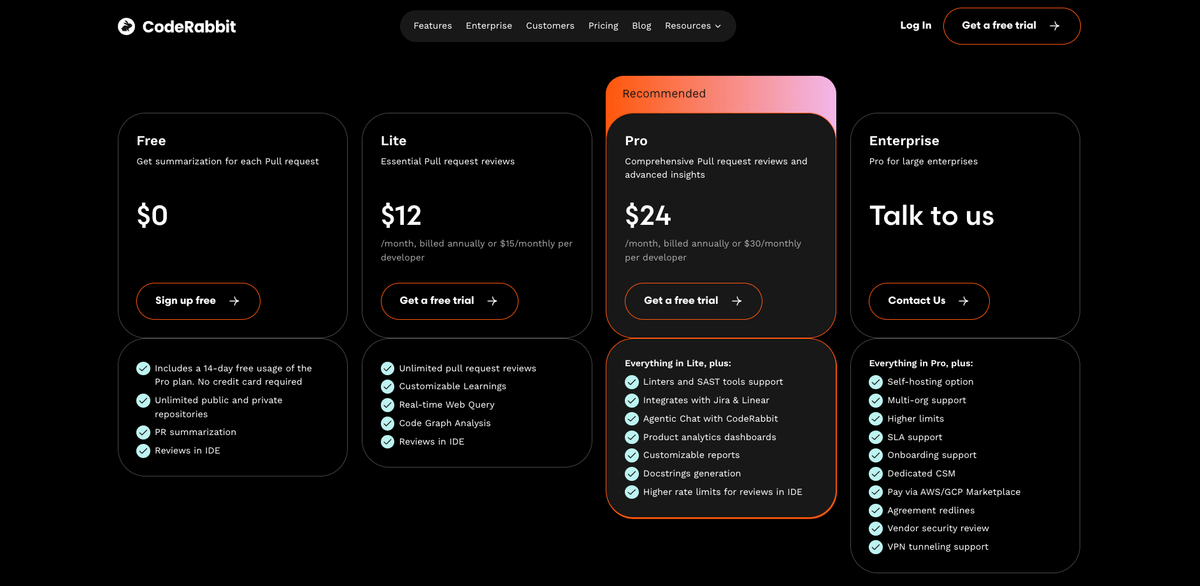Click the Lite plan's Get a free trial button
1200x586 pixels.
(449, 301)
